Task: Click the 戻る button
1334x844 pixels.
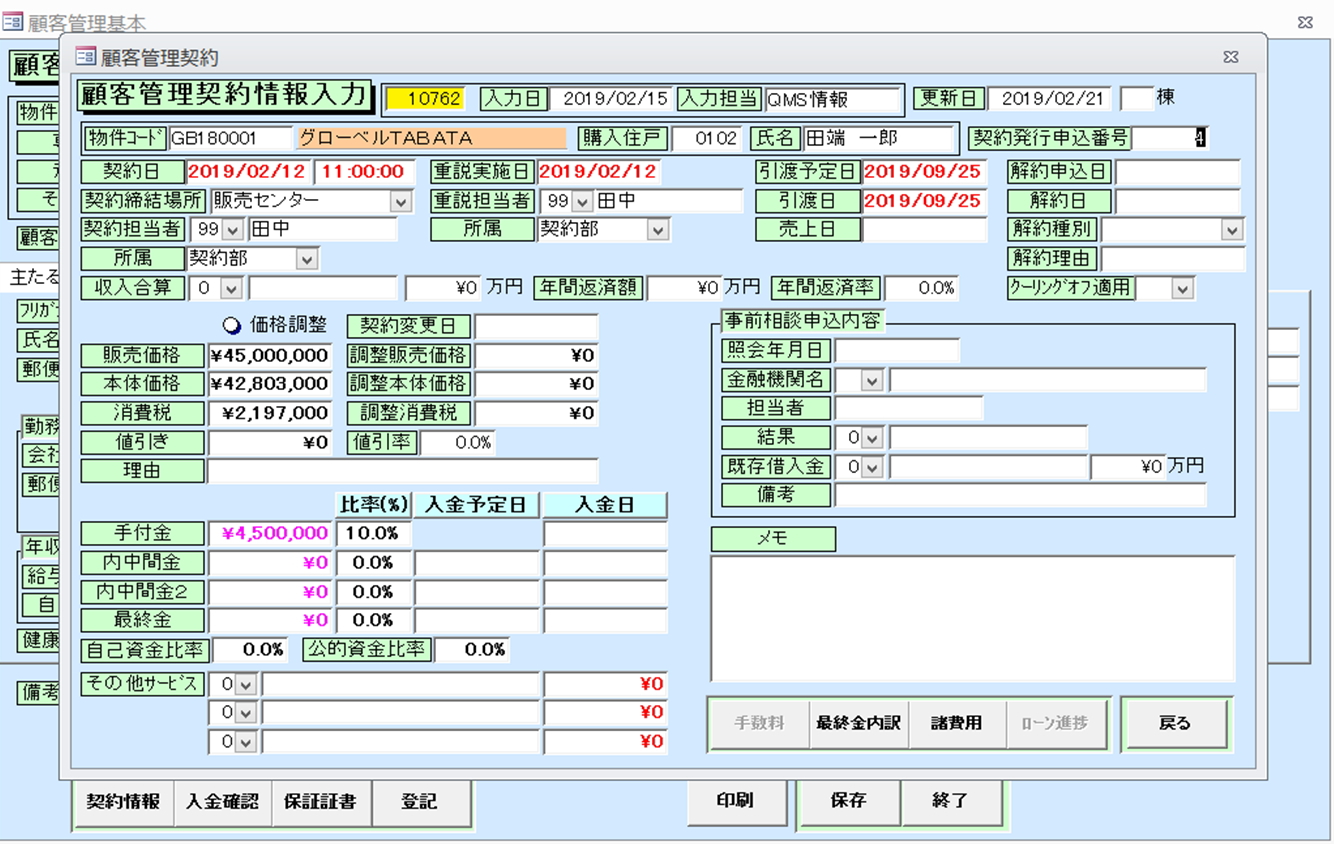Action: tap(1175, 723)
